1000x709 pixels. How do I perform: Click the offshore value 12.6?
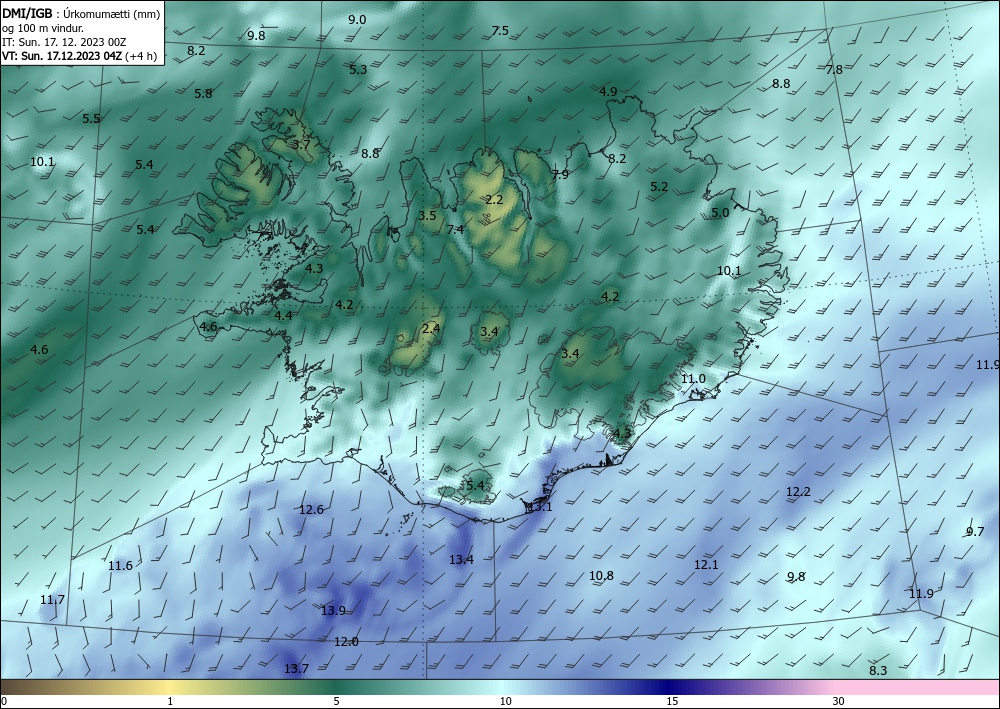(x=311, y=510)
